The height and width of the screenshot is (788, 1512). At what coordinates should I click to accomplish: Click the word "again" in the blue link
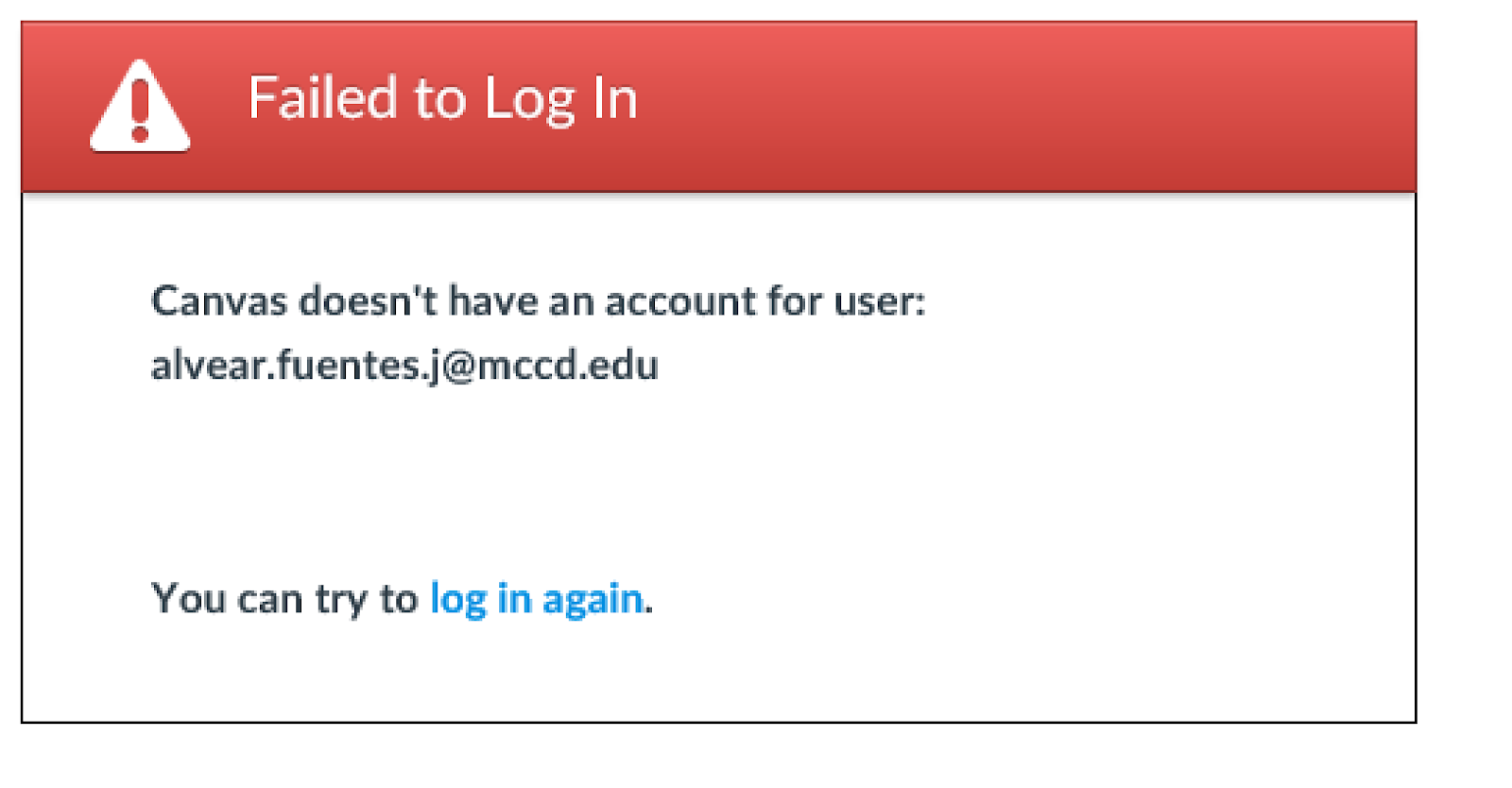tap(593, 599)
